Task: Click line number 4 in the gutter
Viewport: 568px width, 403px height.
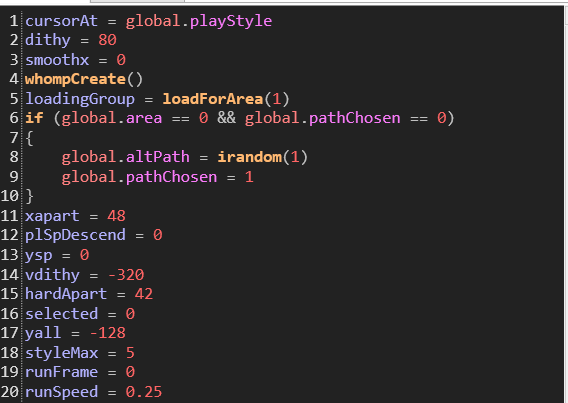Action: pos(14,79)
